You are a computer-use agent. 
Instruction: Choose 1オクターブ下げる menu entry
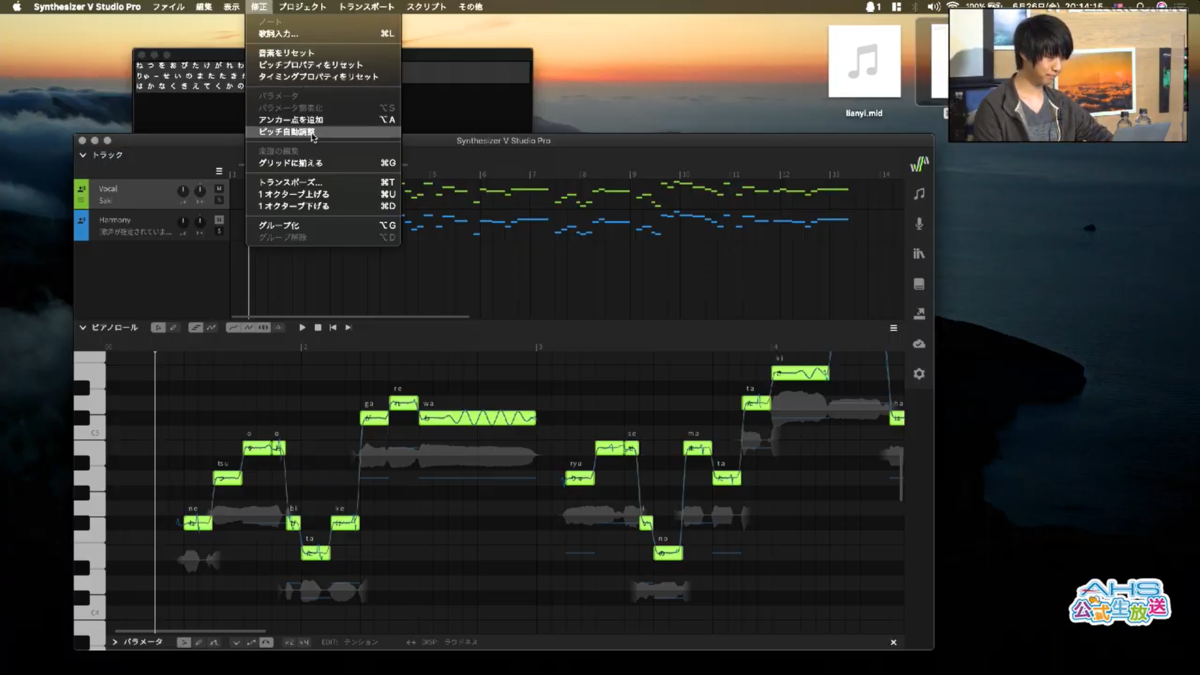(x=323, y=206)
